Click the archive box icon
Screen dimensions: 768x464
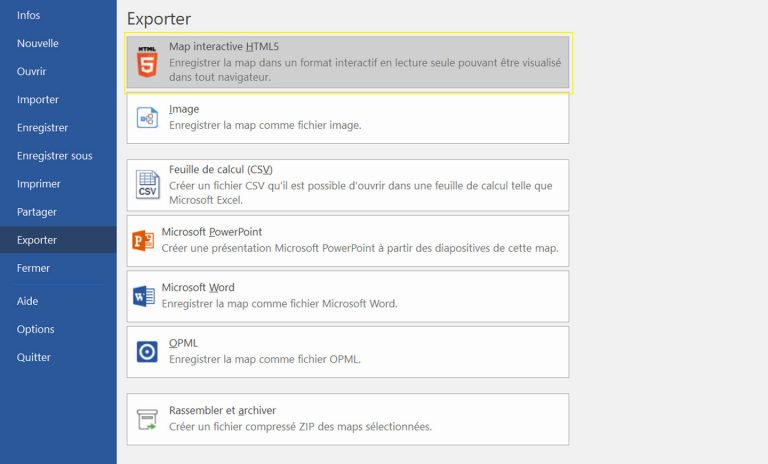pyautogui.click(x=147, y=419)
